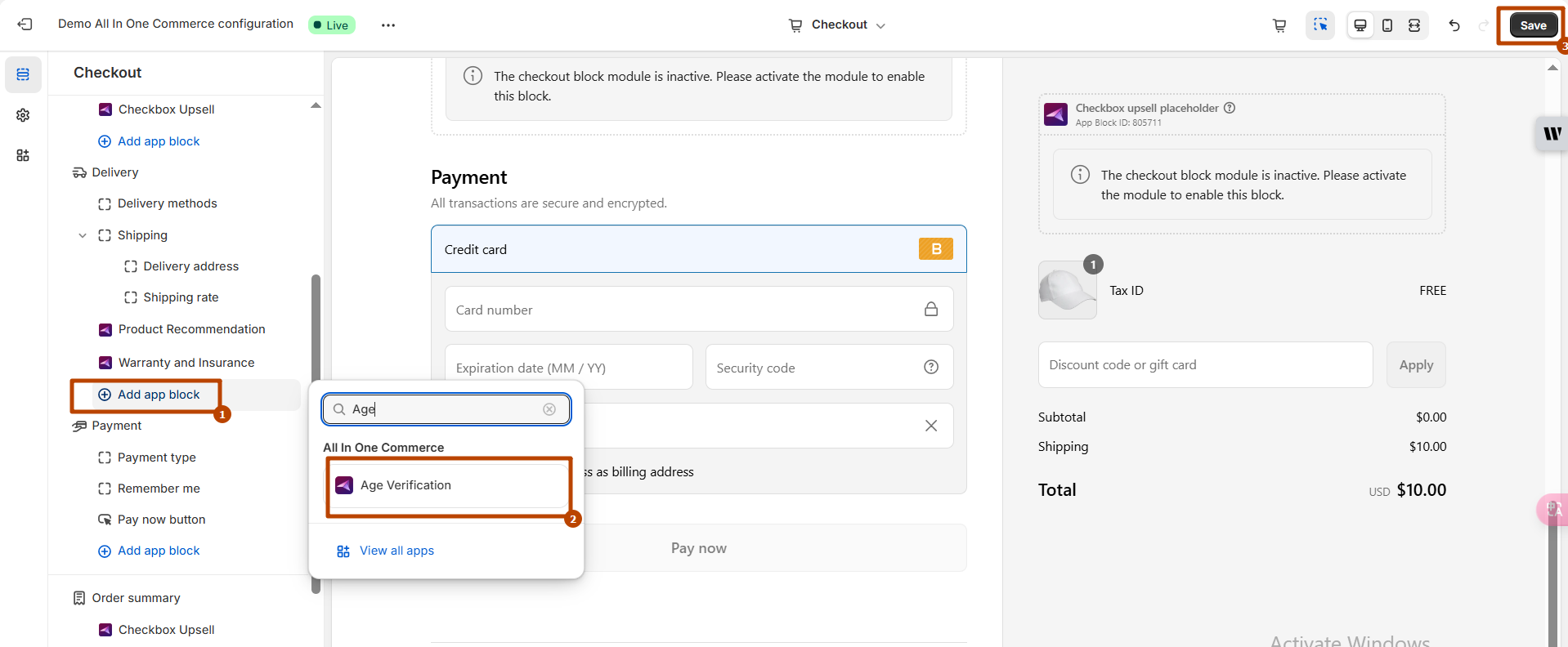Open the Checkout page selector dropdown
Image resolution: width=1568 pixels, height=647 pixels.
point(837,25)
